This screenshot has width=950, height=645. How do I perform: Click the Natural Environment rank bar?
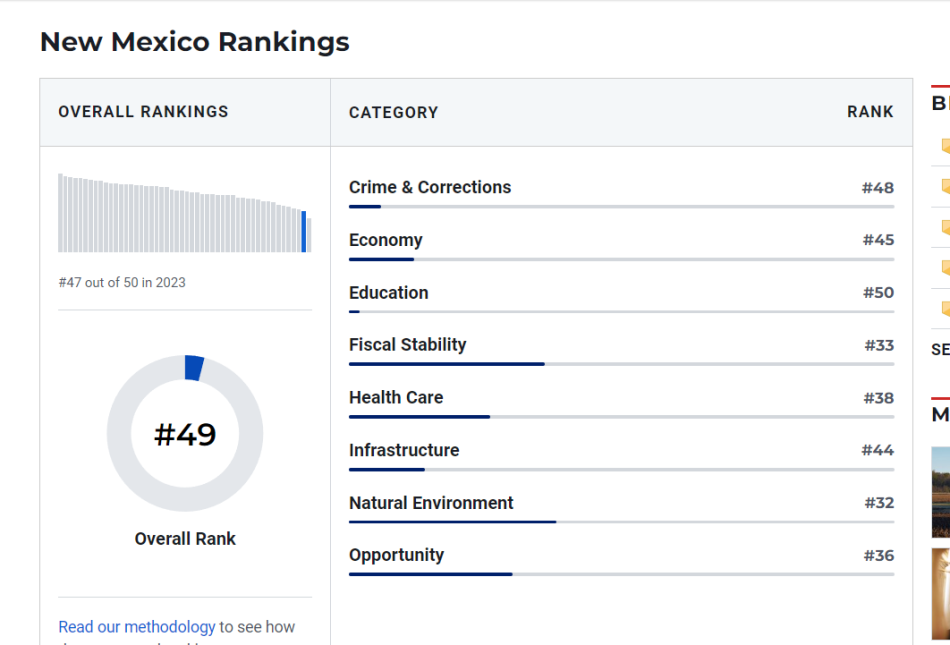(x=620, y=522)
